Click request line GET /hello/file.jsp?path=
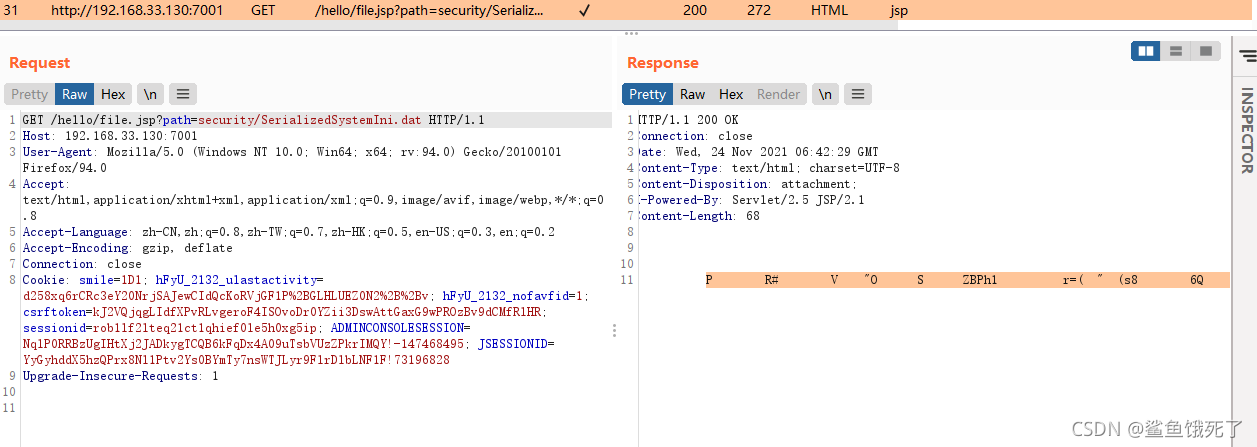The width and height of the screenshot is (1257, 447). pyautogui.click(x=253, y=120)
